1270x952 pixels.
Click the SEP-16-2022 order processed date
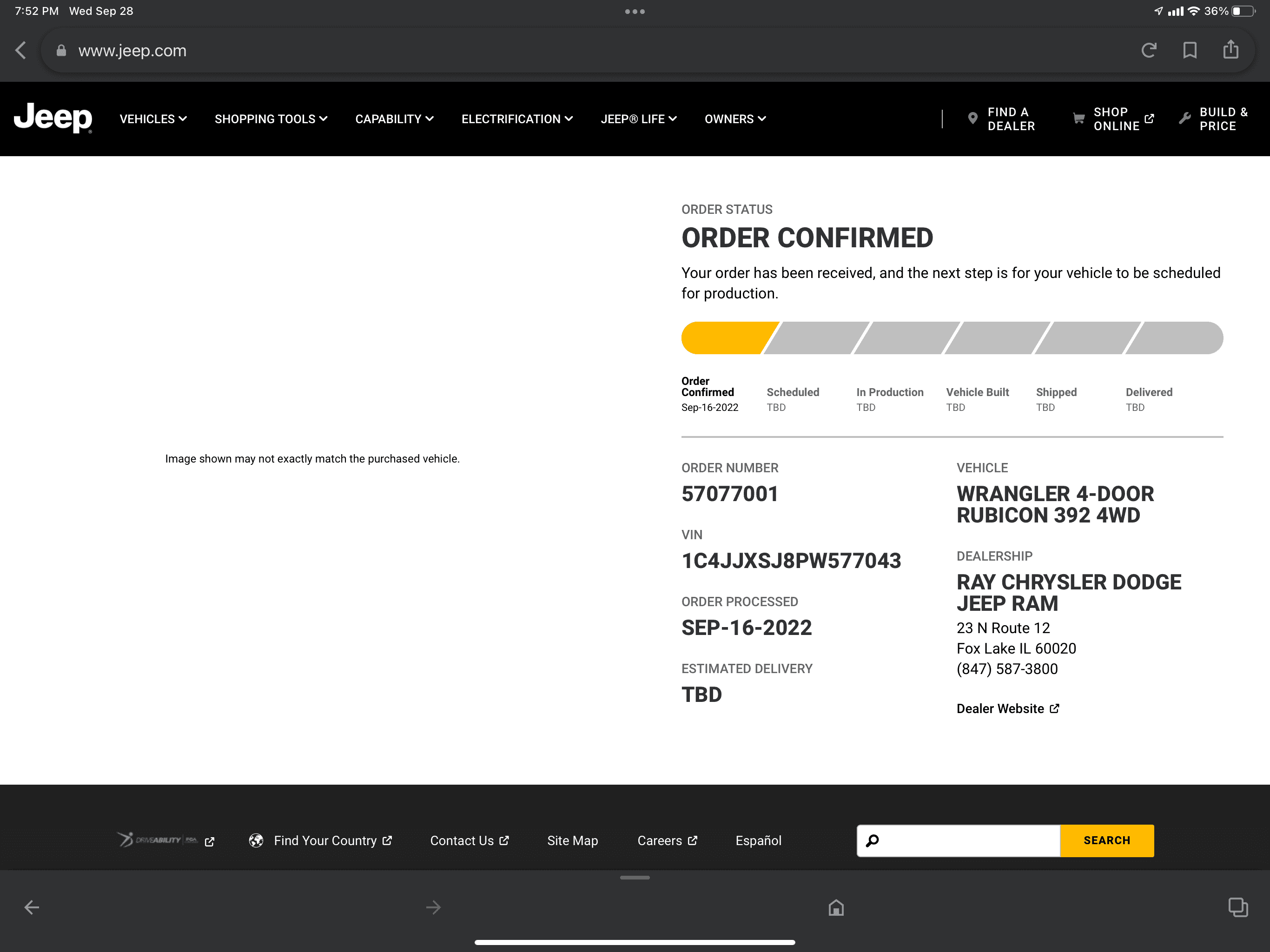click(747, 628)
